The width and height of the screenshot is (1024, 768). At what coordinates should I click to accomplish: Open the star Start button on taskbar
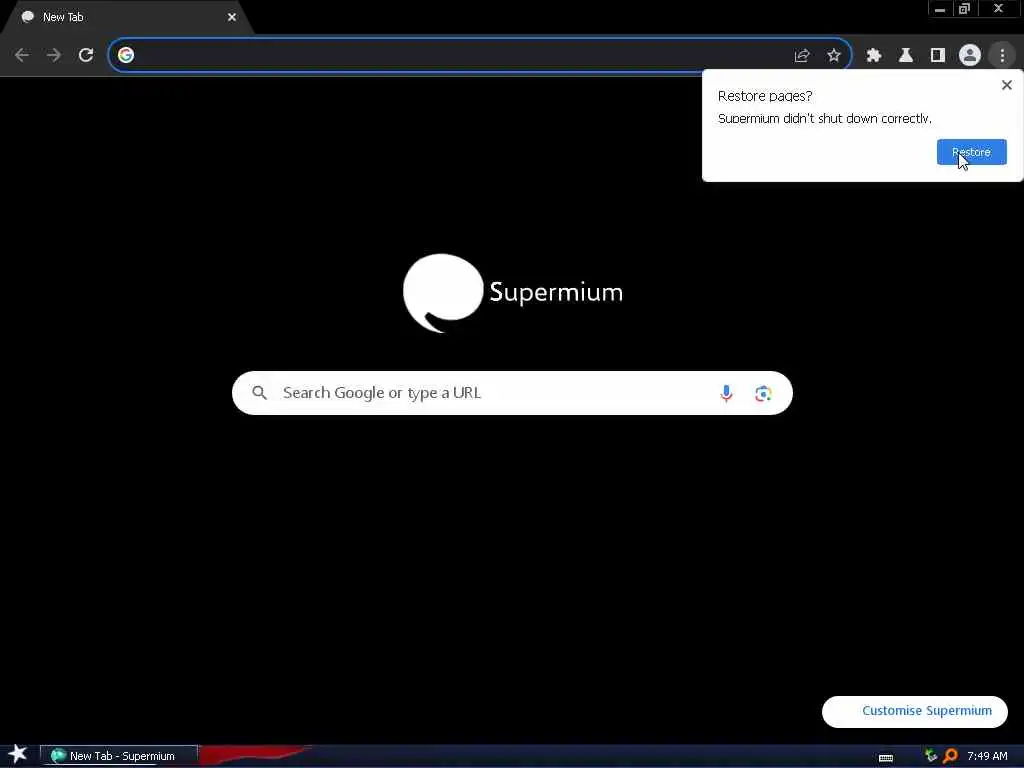coord(18,755)
